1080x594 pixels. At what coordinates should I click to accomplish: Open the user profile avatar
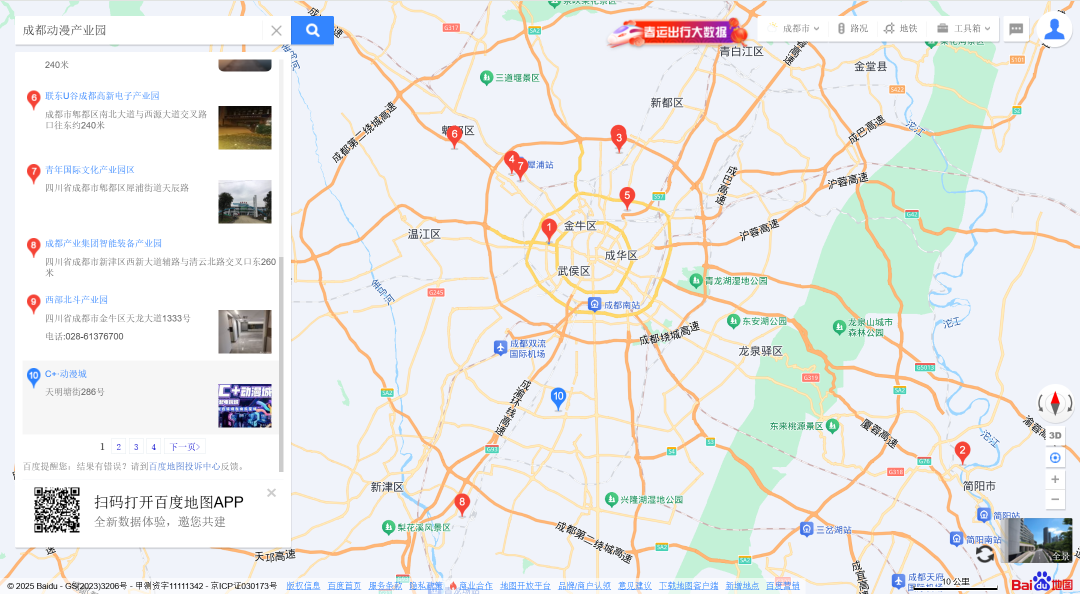[x=1054, y=29]
